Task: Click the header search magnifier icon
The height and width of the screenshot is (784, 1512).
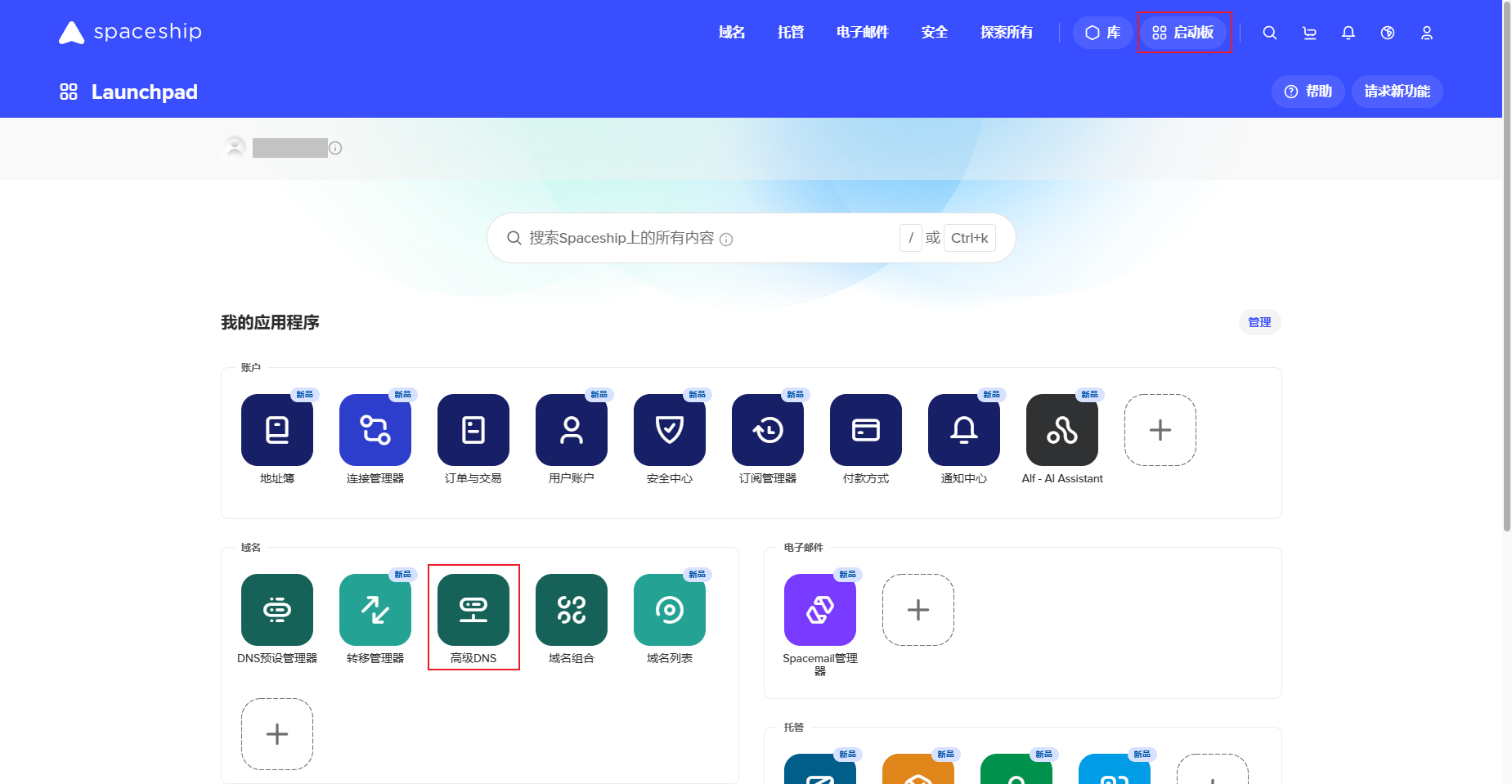Action: [1270, 33]
